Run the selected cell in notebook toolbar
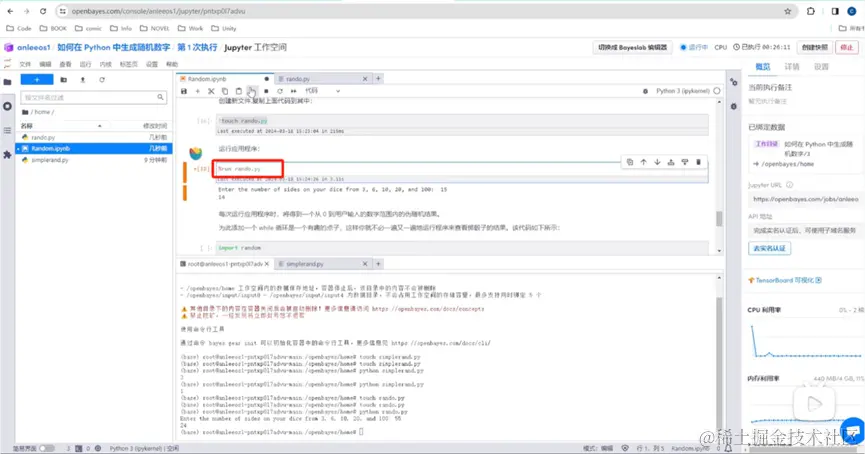 (252, 91)
